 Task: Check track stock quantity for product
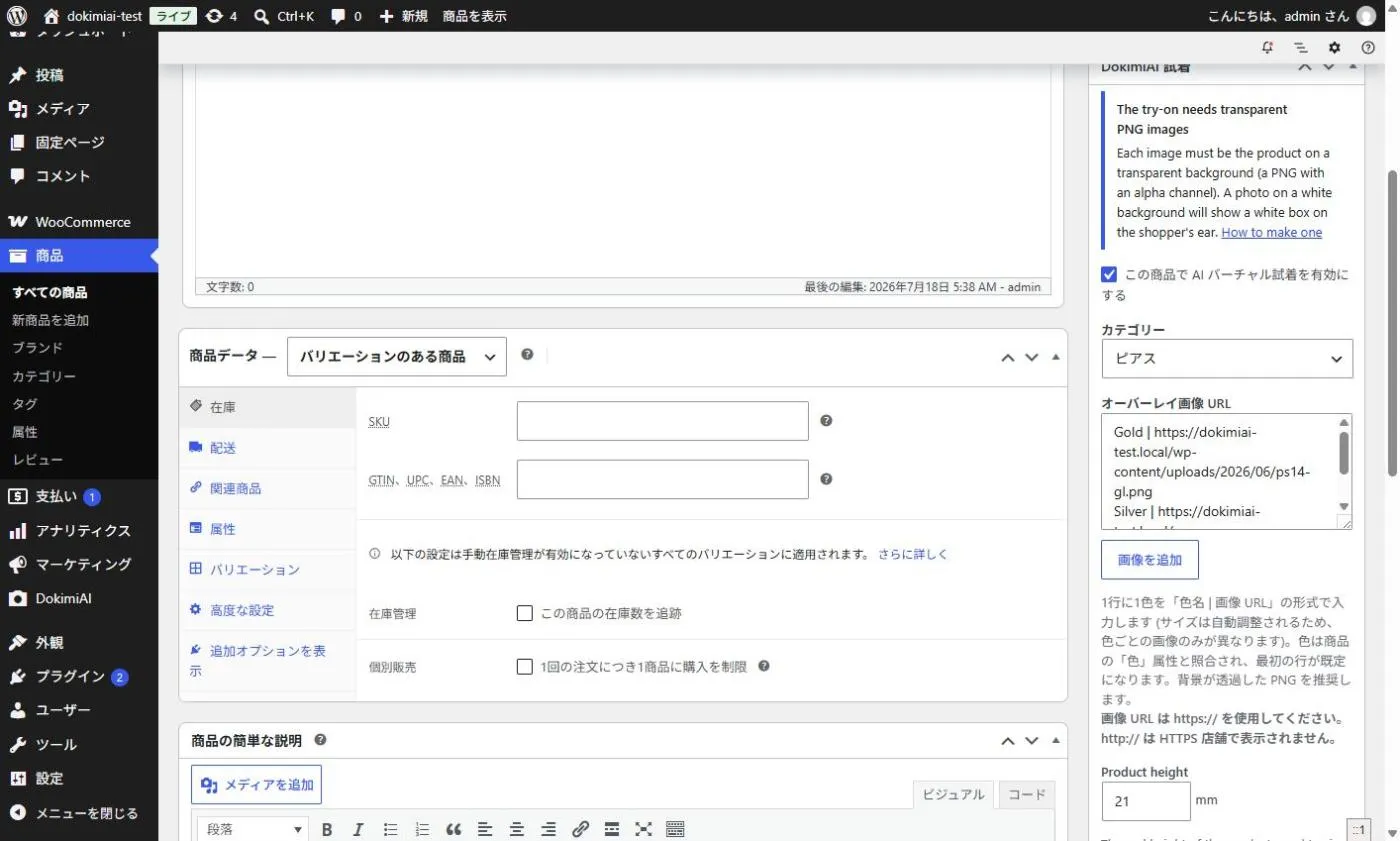tap(524, 613)
